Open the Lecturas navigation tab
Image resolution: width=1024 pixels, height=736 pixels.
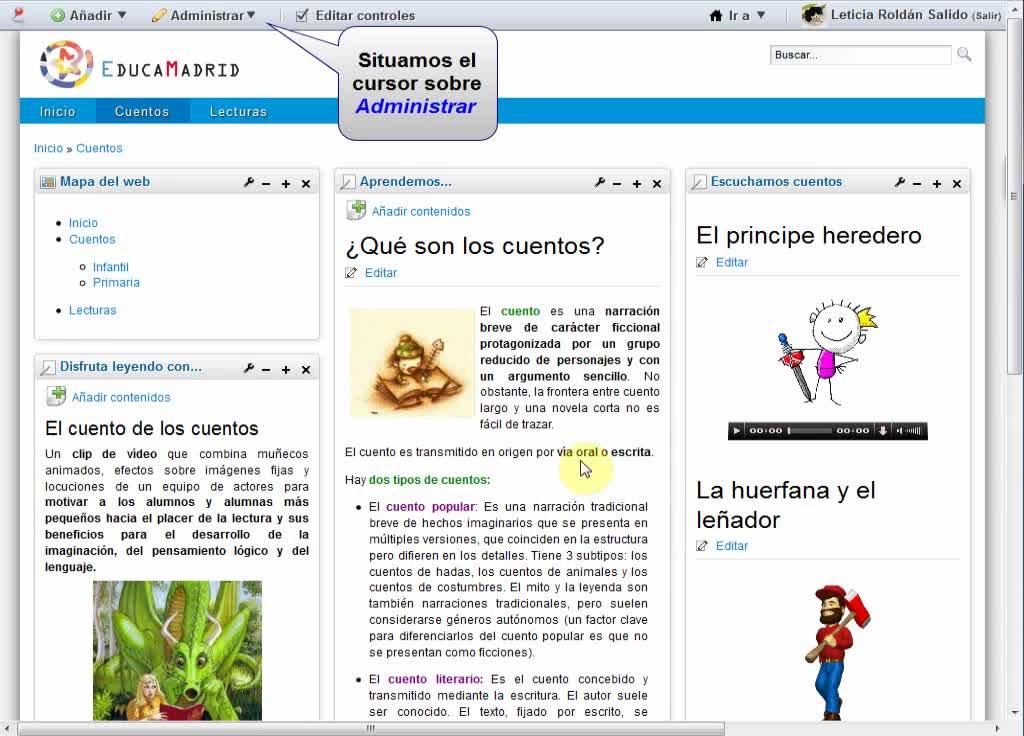coord(238,111)
